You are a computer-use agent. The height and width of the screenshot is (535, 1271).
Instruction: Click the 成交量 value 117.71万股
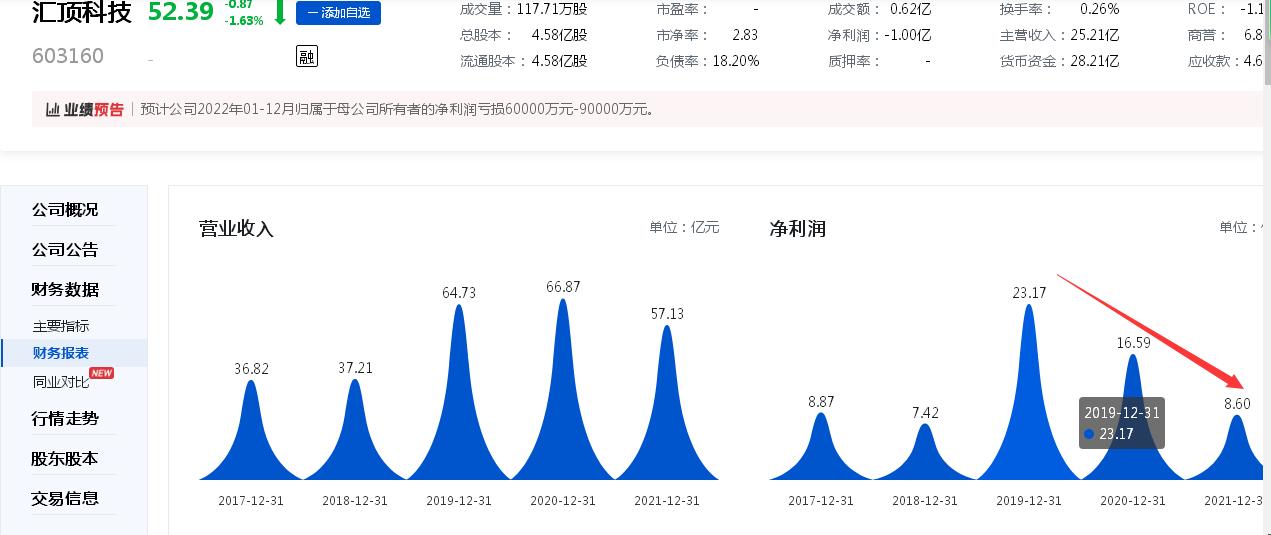point(554,9)
